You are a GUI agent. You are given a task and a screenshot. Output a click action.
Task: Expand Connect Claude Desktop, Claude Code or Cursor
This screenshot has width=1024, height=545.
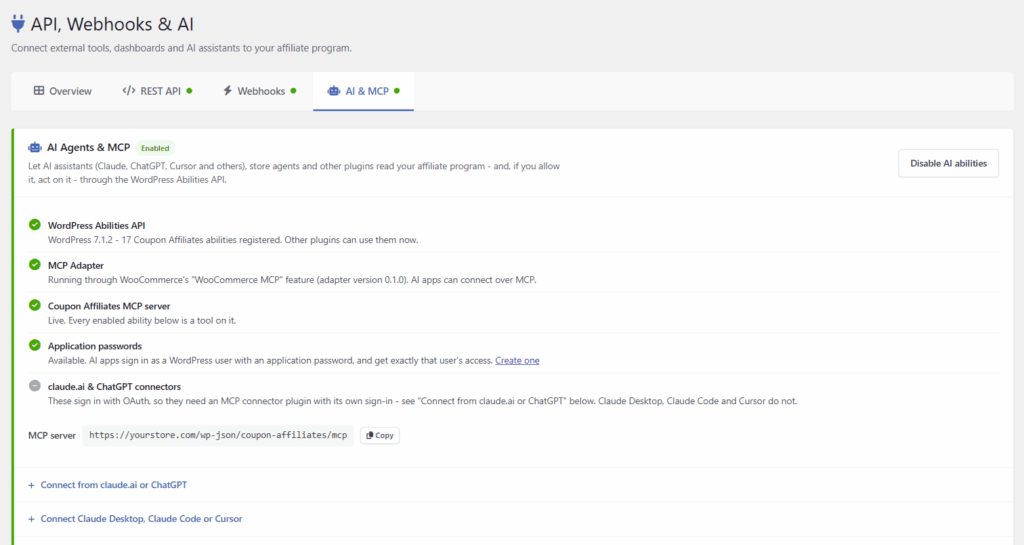[x=141, y=519]
